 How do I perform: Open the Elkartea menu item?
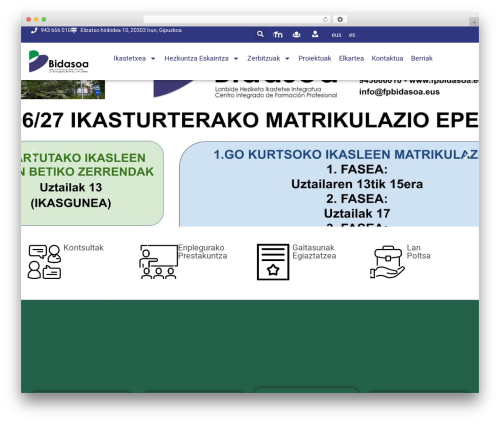pyautogui.click(x=351, y=58)
